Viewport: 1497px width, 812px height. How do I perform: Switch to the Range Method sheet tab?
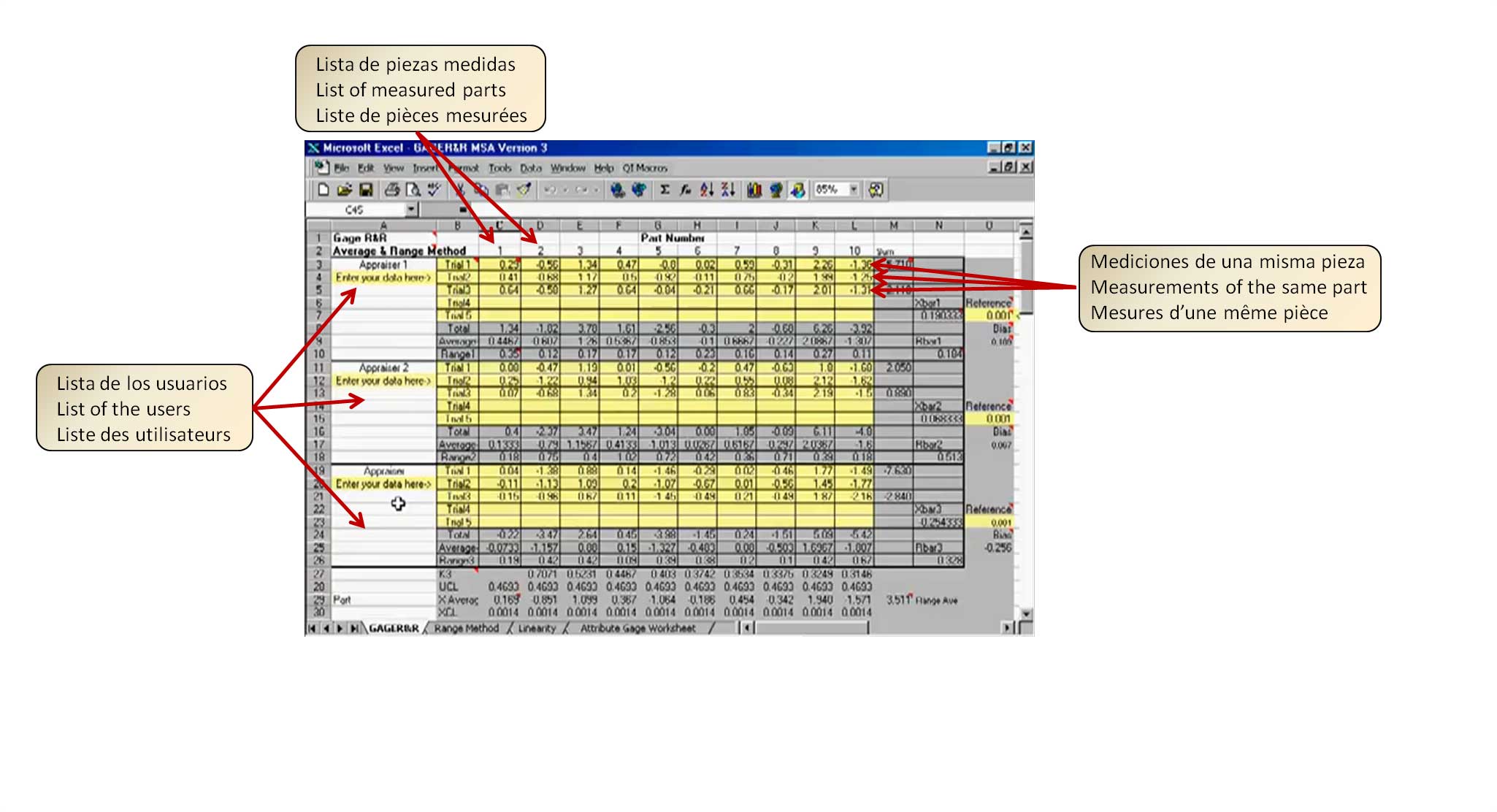(x=467, y=628)
